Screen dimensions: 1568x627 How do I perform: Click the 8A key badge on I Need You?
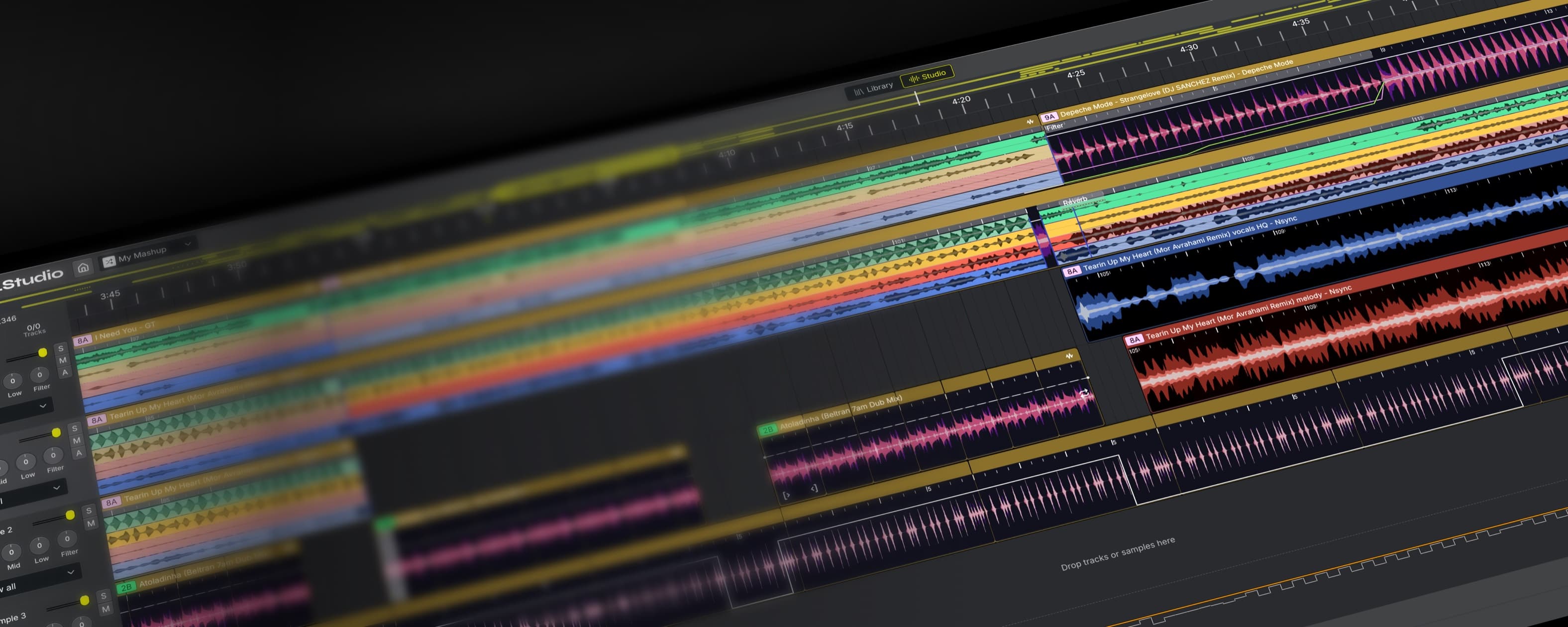tap(83, 340)
